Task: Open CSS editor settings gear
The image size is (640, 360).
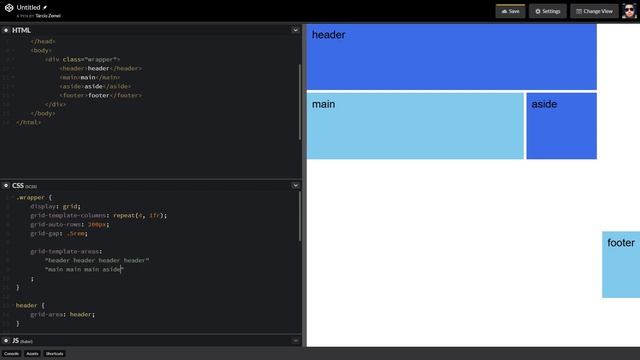Action: [6, 186]
